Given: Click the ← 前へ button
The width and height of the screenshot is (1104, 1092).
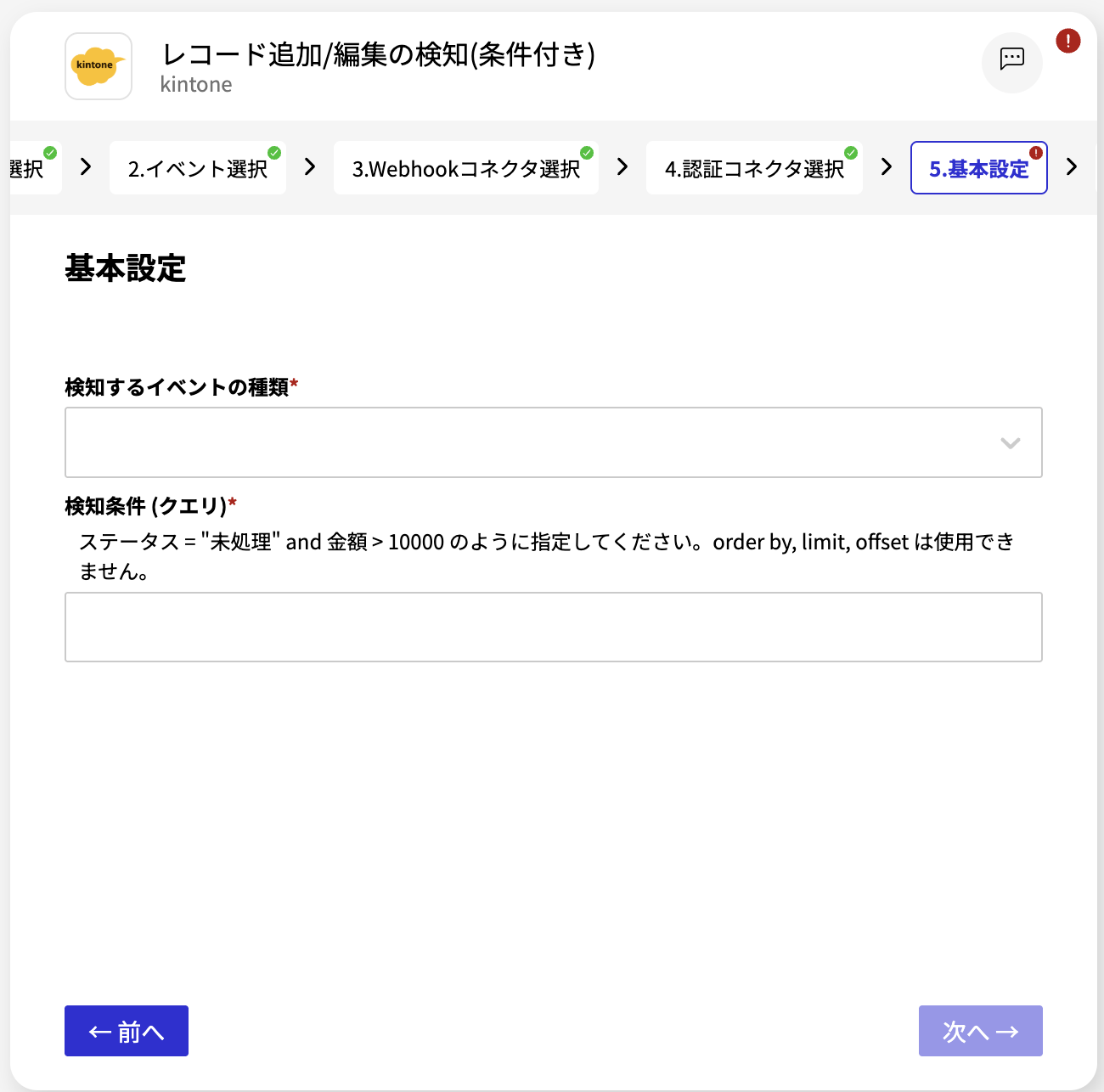Looking at the screenshot, I should pyautogui.click(x=127, y=1031).
